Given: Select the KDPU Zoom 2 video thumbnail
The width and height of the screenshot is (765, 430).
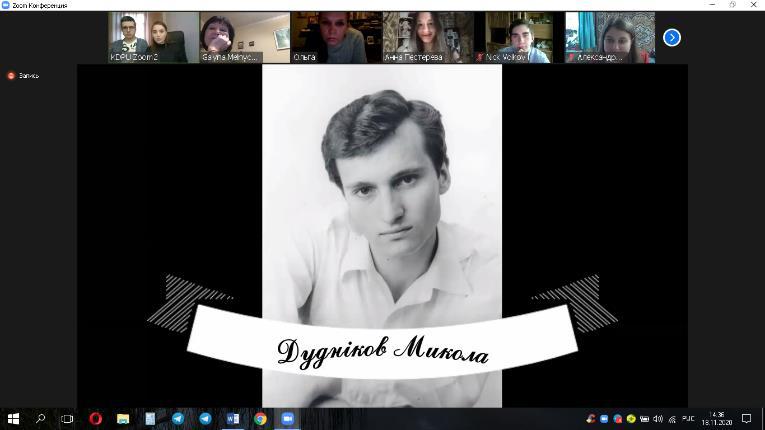Looking at the screenshot, I should pyautogui.click(x=153, y=37).
